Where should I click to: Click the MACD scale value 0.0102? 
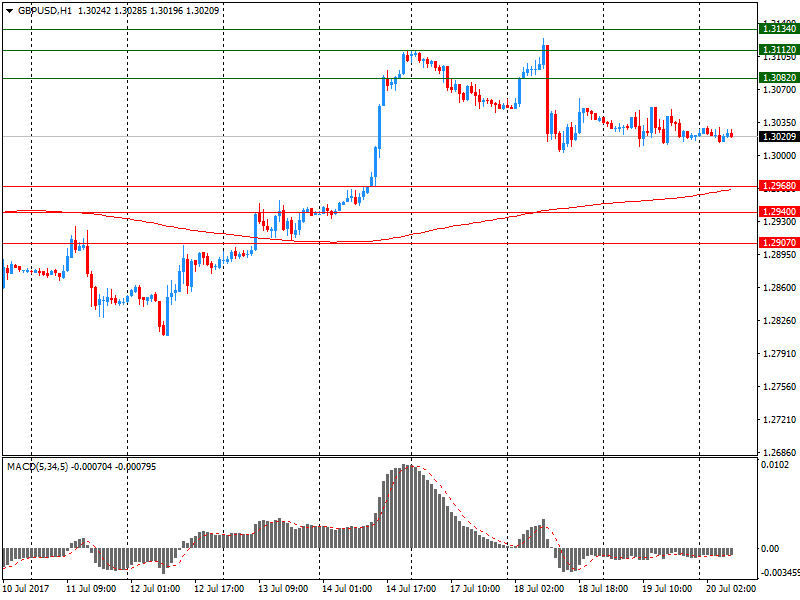(774, 465)
